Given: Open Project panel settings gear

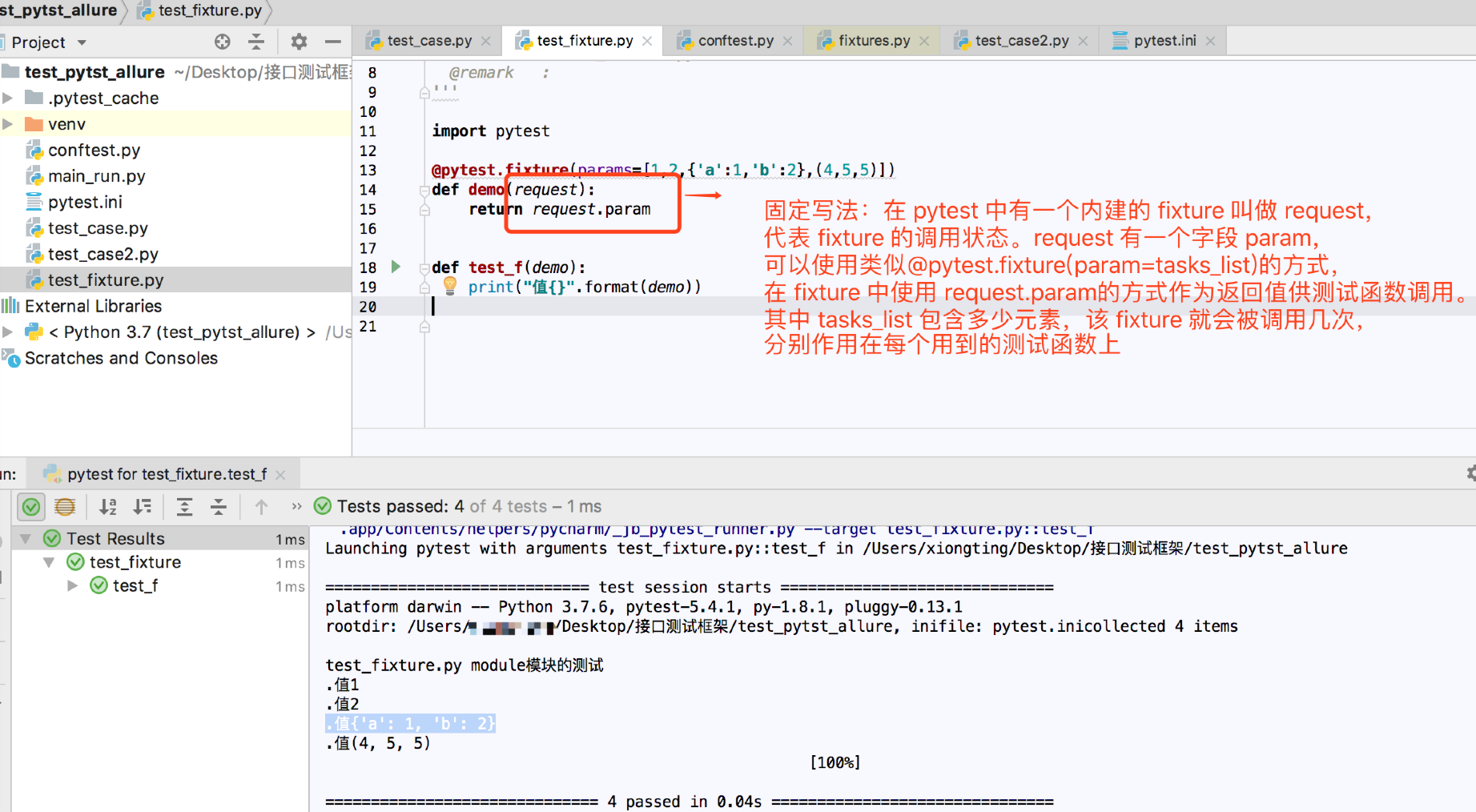Looking at the screenshot, I should tap(299, 42).
